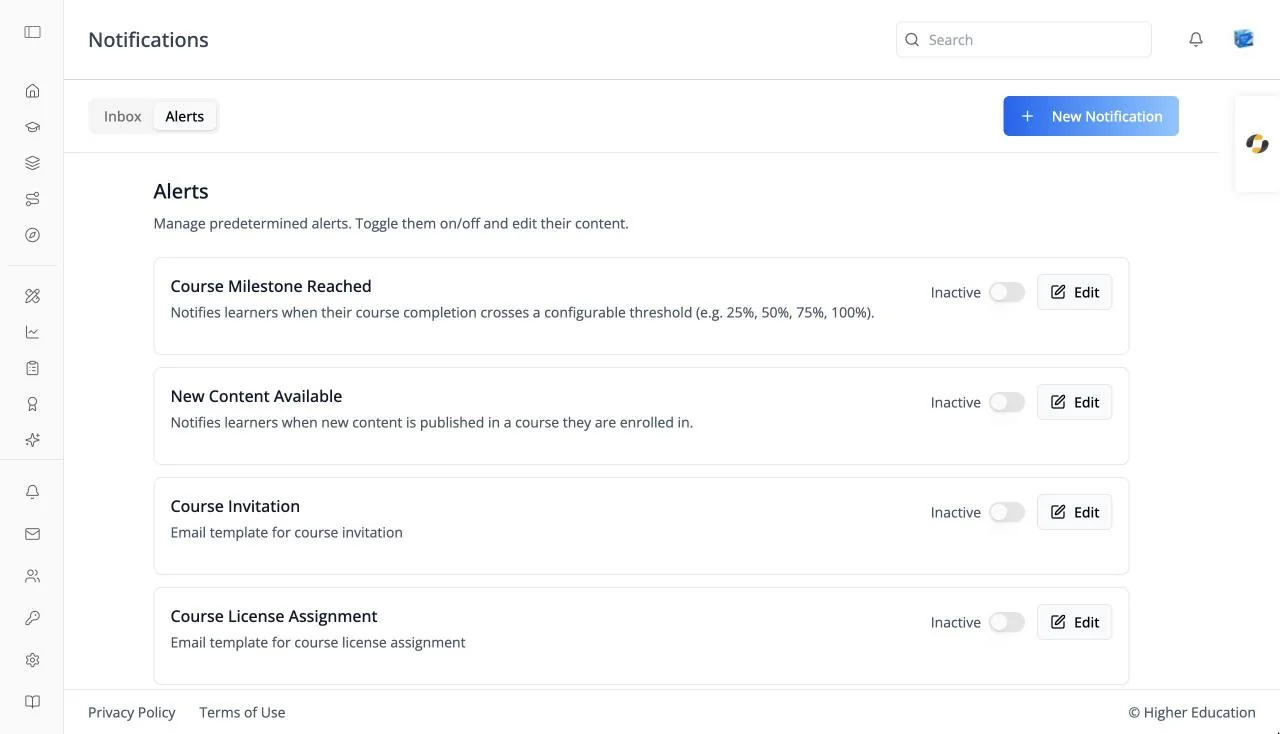The image size is (1280, 734).
Task: Toggle the sidebar panel icon
Action: tap(32, 32)
